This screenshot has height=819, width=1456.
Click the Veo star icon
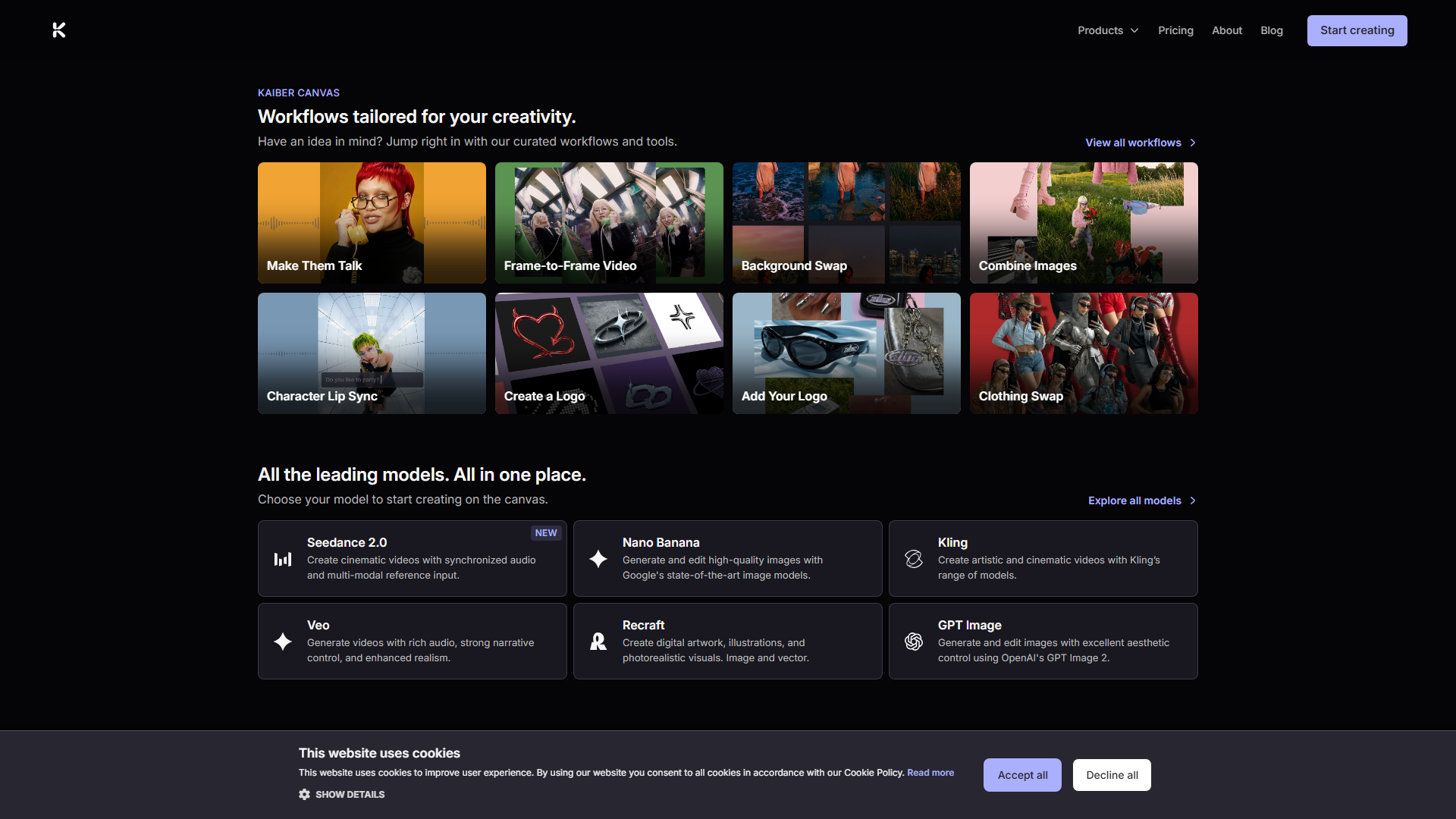[x=283, y=642]
